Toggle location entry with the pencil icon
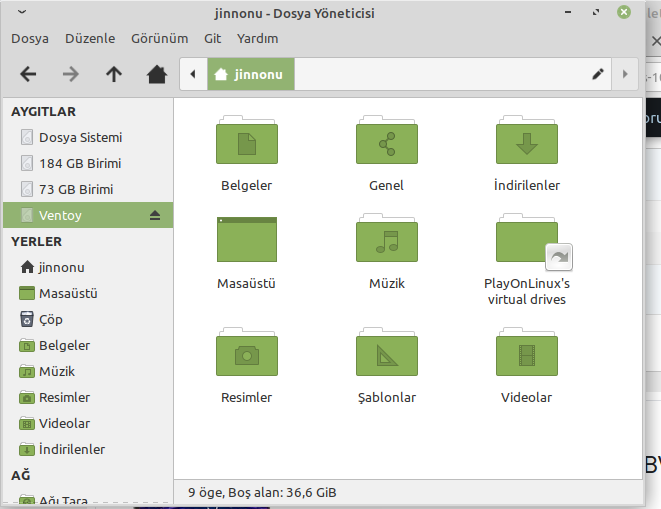 click(598, 74)
